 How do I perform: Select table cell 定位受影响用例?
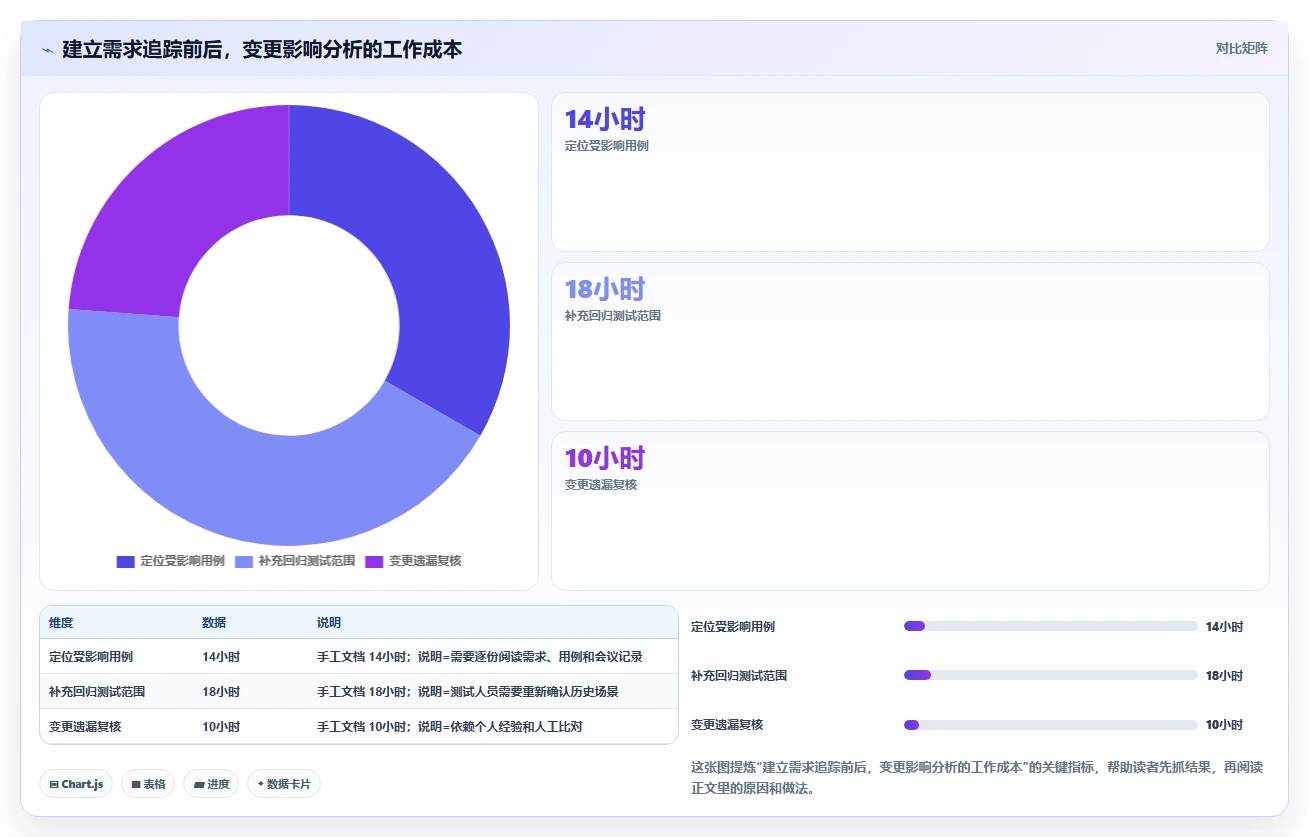91,657
